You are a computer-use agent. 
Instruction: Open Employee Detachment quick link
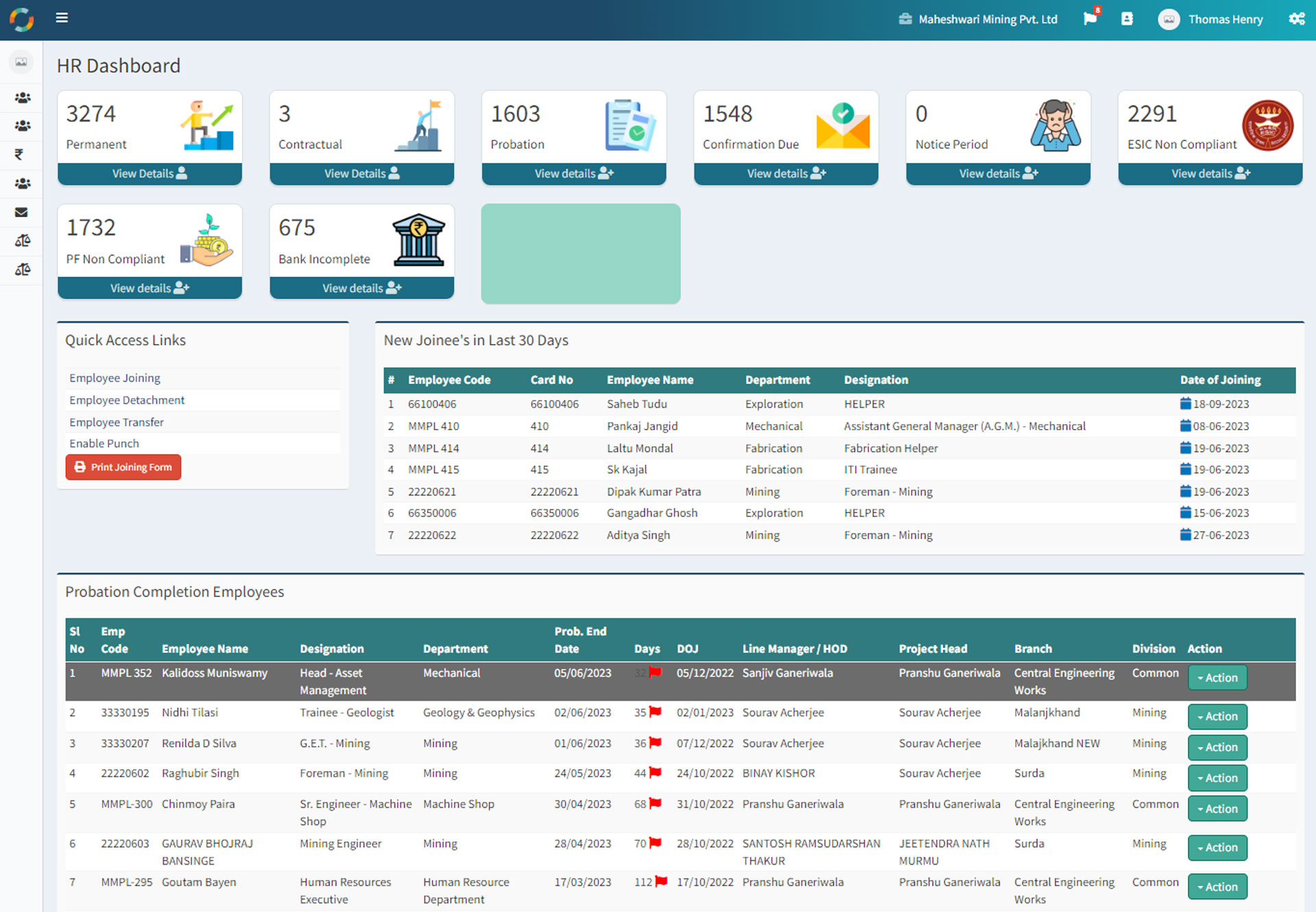(127, 400)
